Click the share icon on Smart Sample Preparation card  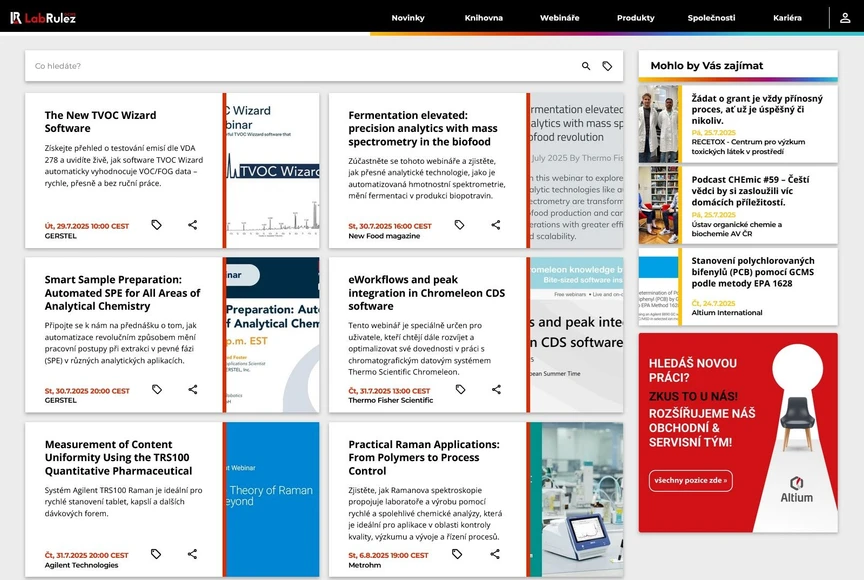tap(191, 389)
